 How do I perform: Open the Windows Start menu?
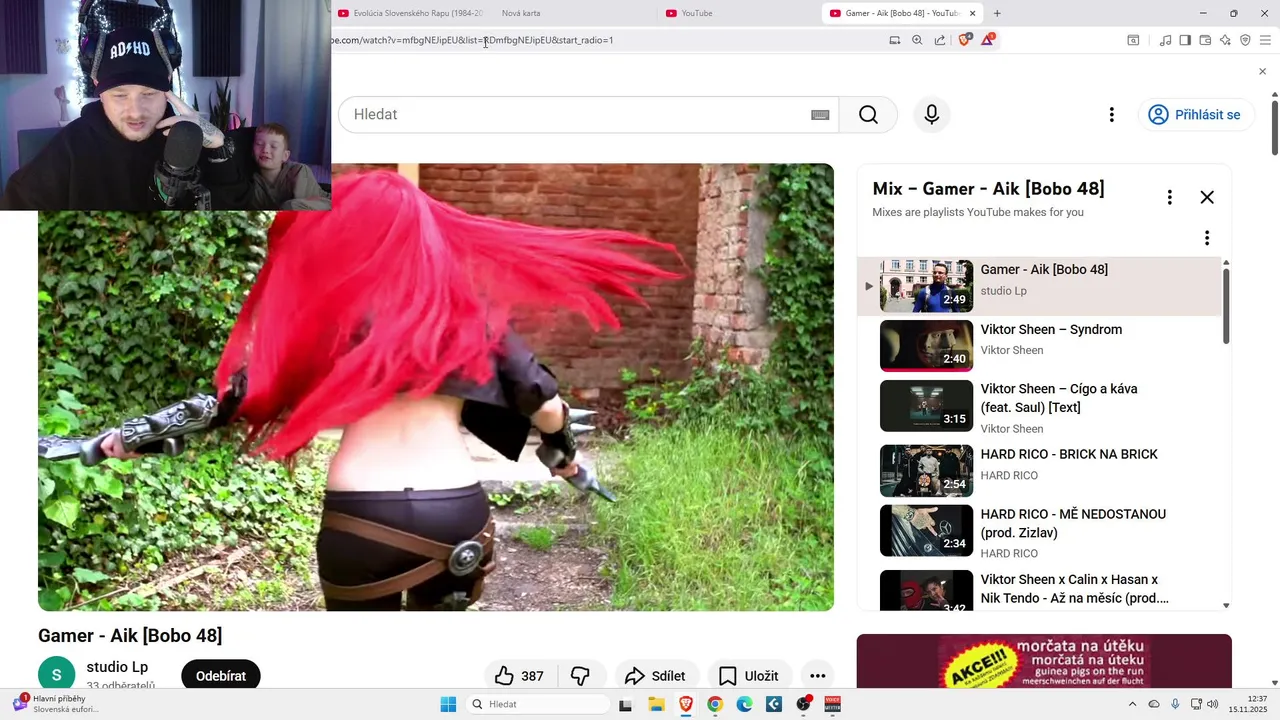[x=448, y=704]
